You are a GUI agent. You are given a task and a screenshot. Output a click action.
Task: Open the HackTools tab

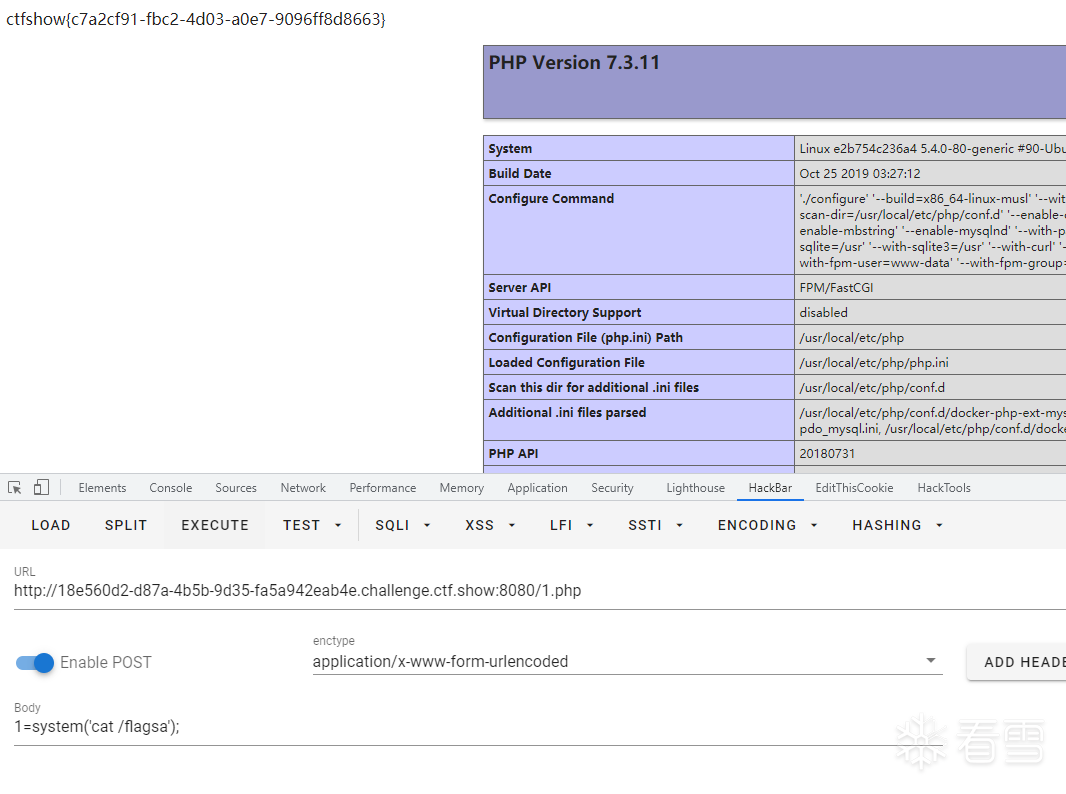(x=944, y=487)
